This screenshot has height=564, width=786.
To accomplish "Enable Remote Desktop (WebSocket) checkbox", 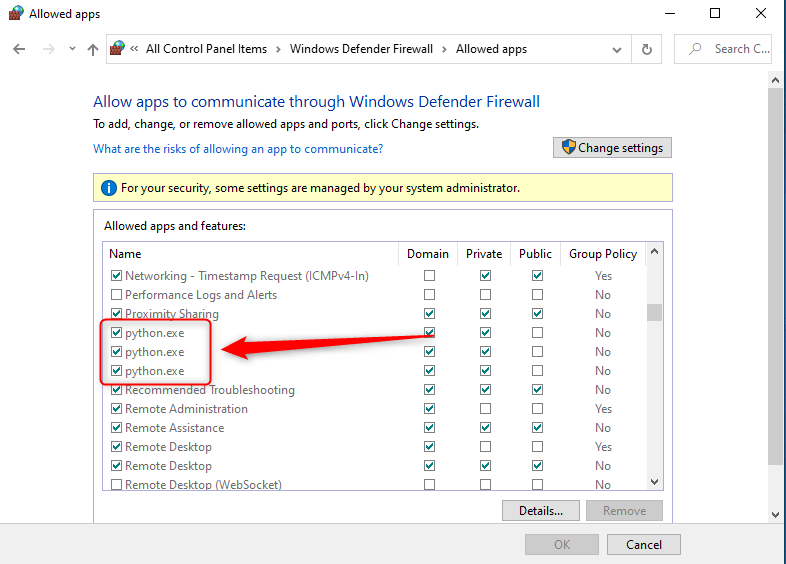I will (116, 484).
